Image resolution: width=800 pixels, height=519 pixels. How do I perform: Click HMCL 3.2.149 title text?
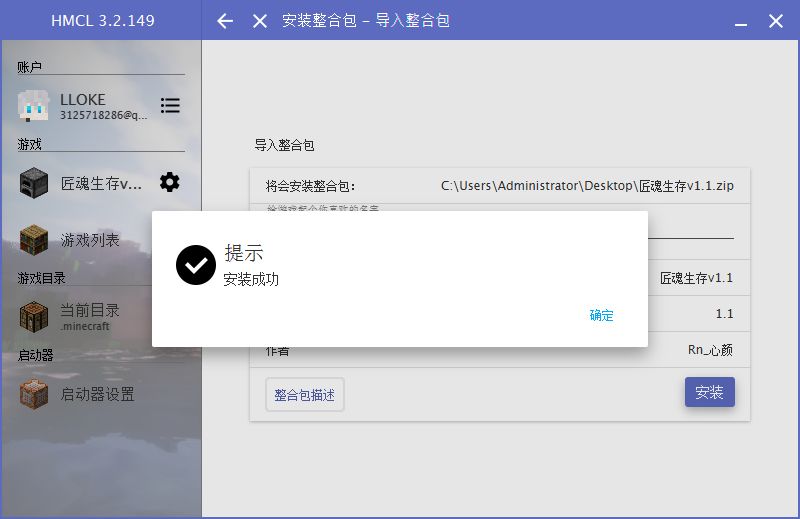click(x=103, y=21)
